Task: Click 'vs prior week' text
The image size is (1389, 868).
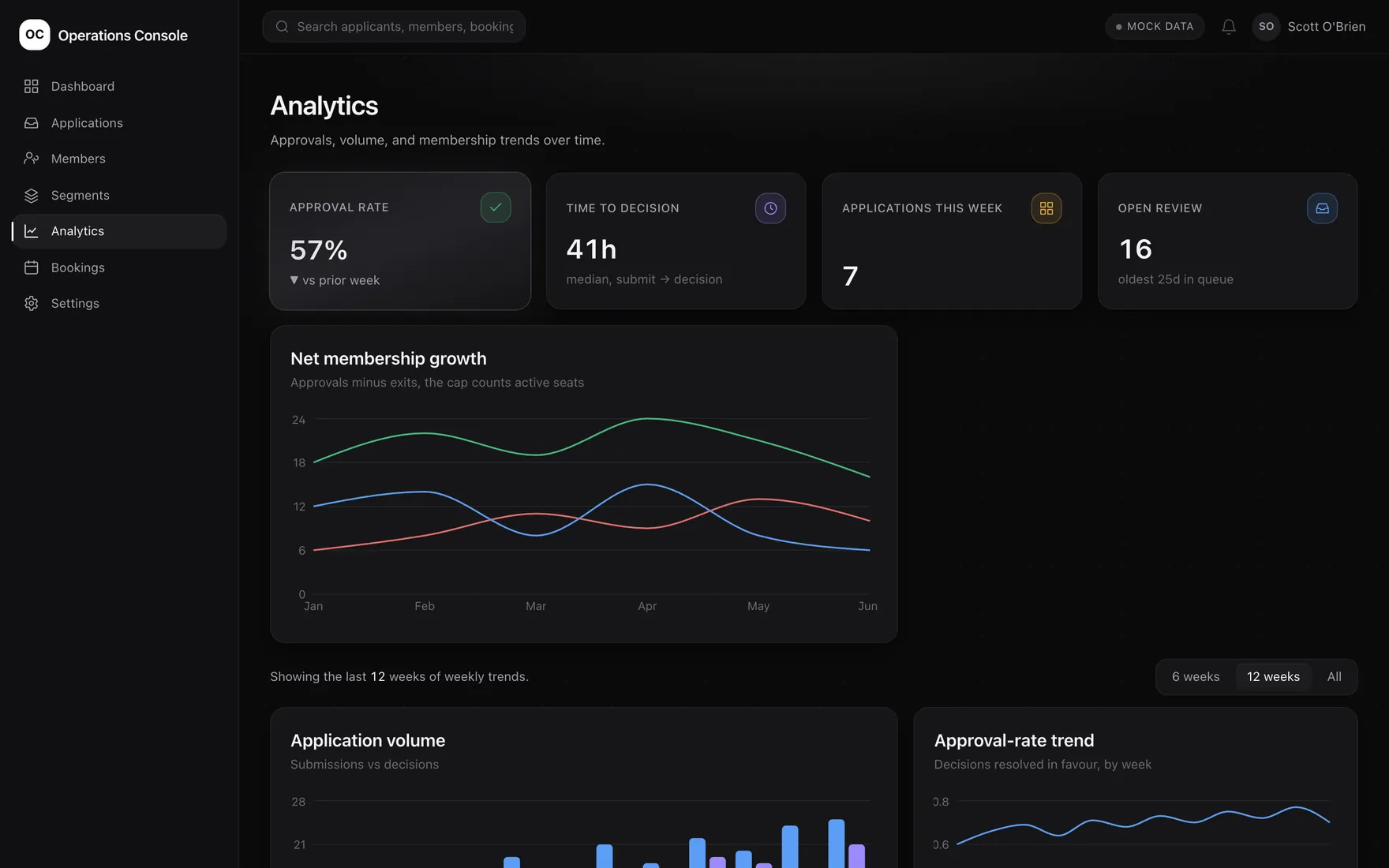Action: pos(341,280)
